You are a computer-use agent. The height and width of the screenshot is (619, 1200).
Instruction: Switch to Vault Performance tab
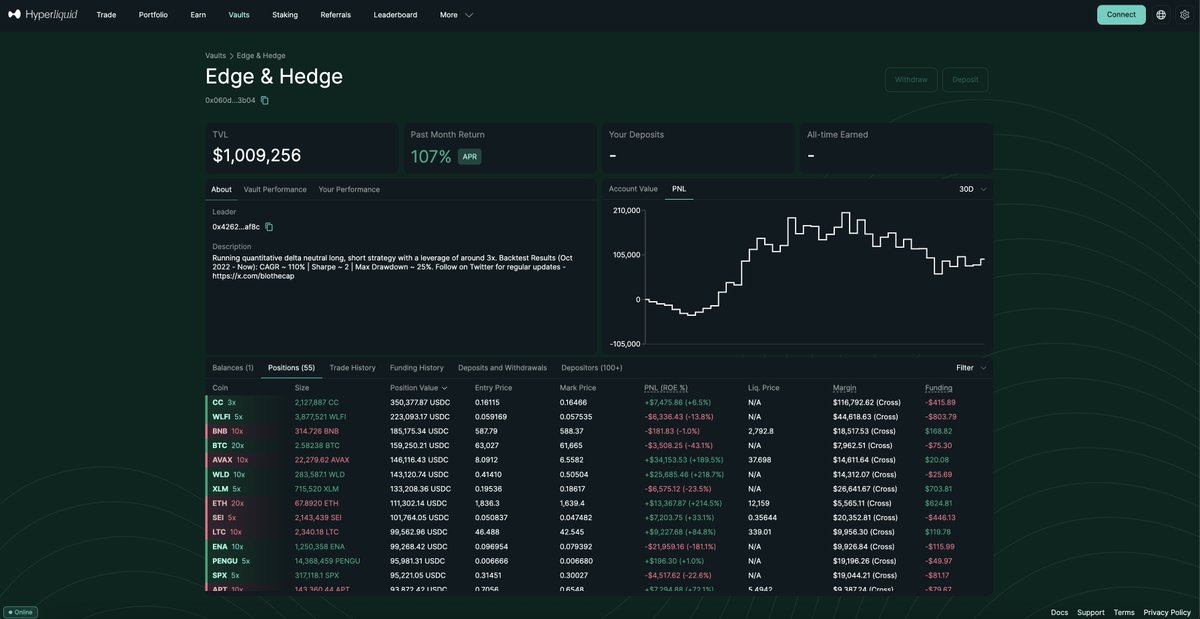click(275, 189)
